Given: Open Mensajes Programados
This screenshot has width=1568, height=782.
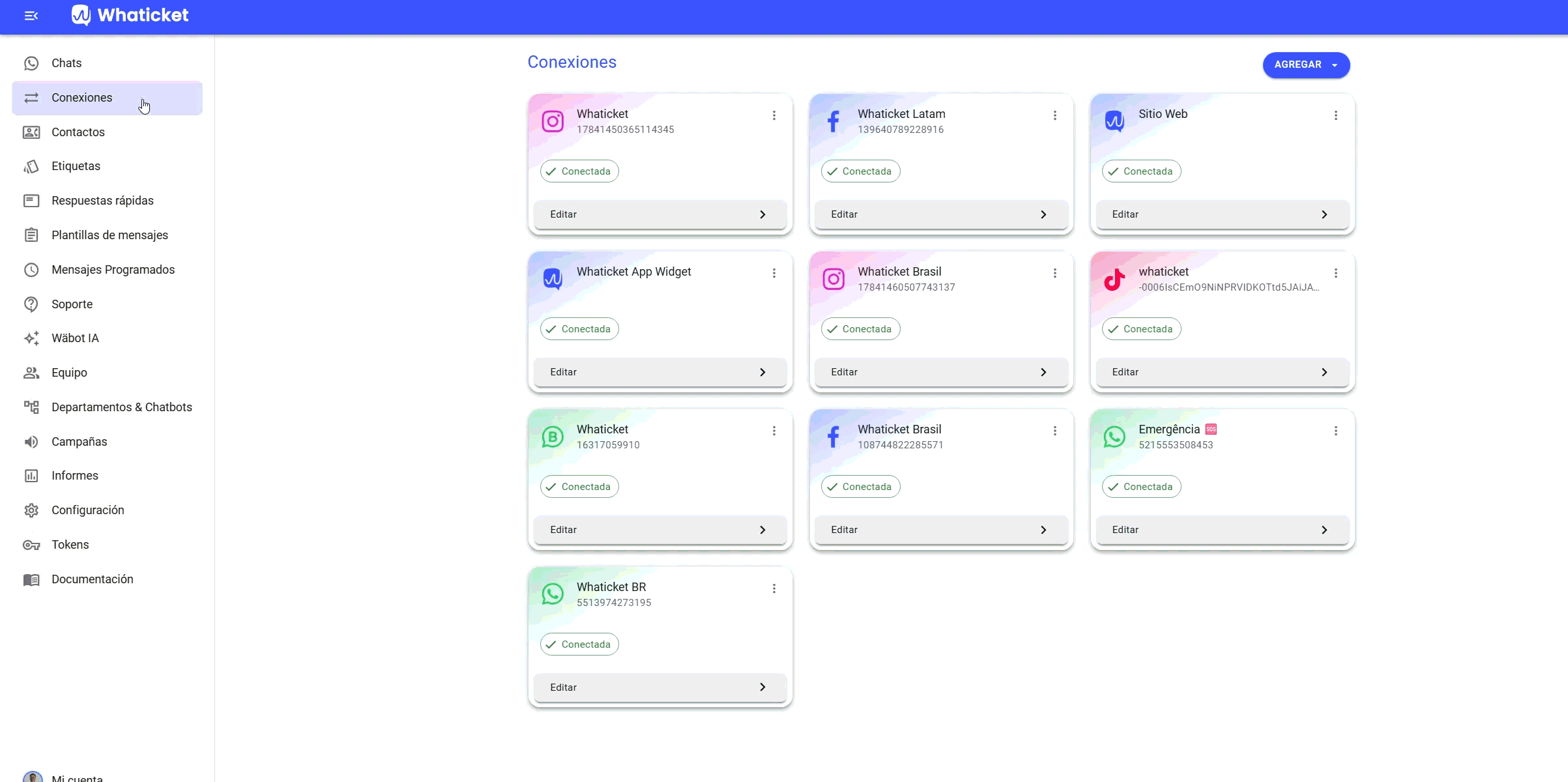Looking at the screenshot, I should pos(107,270).
